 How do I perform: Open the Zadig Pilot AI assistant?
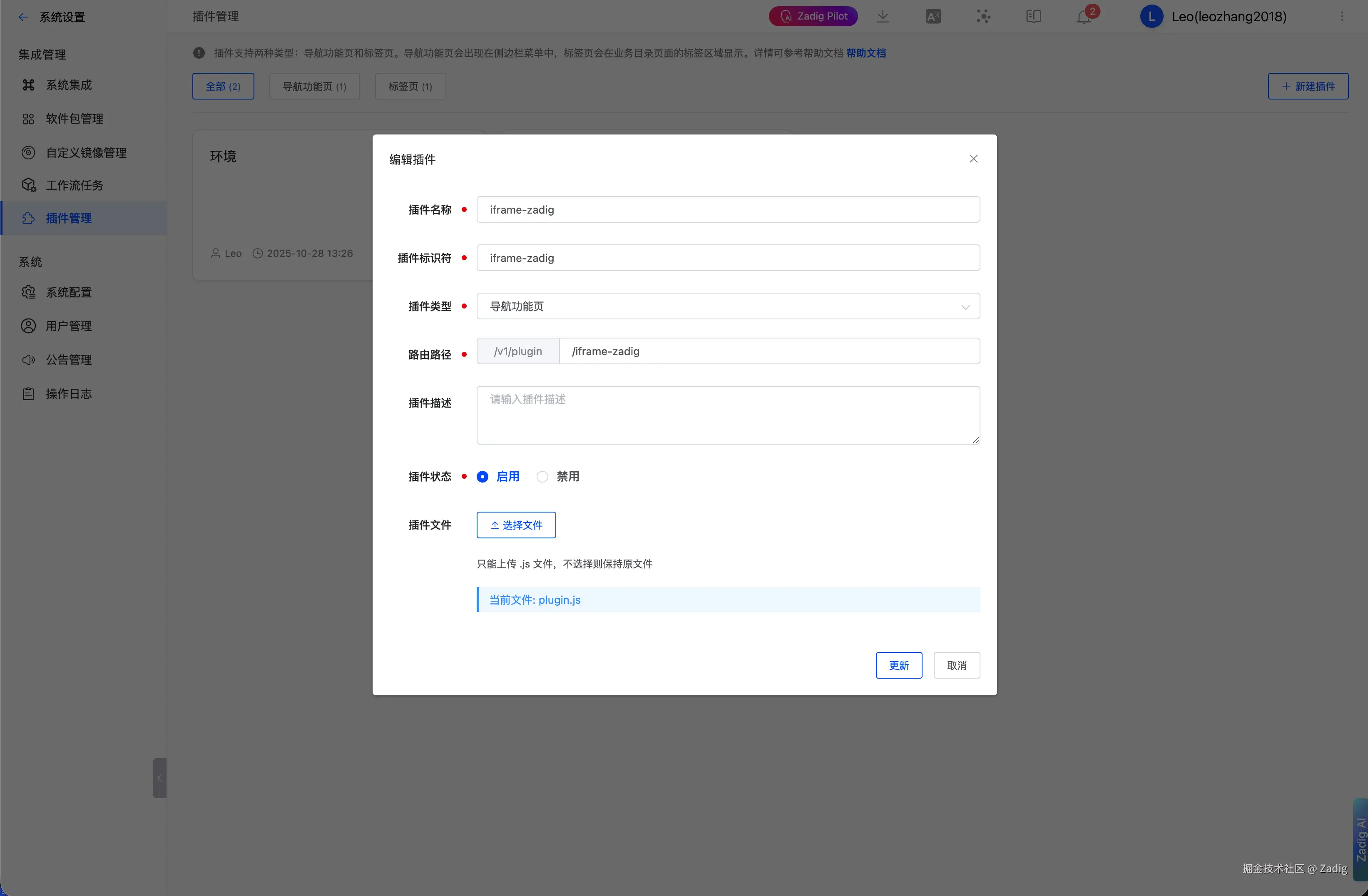pyautogui.click(x=813, y=17)
